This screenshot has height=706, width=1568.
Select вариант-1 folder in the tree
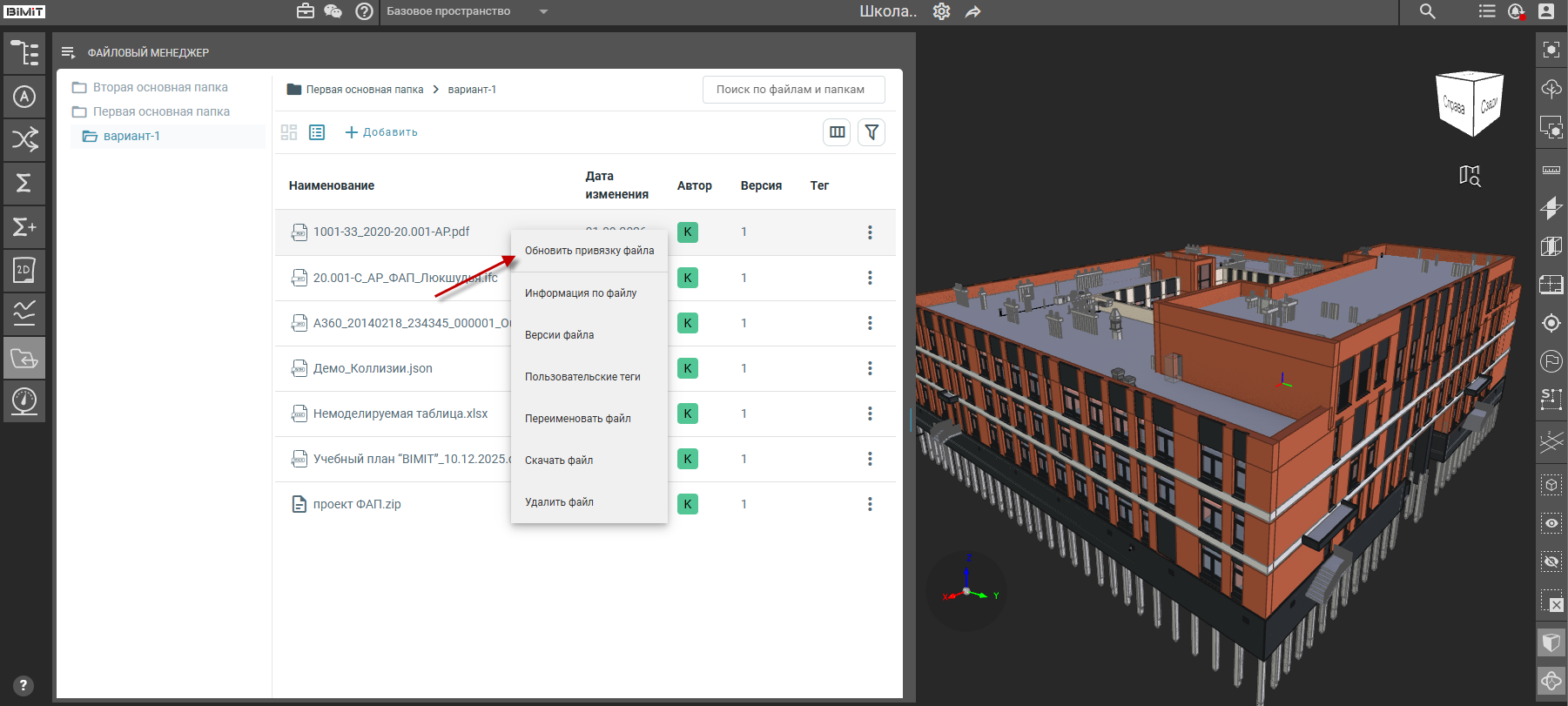131,136
